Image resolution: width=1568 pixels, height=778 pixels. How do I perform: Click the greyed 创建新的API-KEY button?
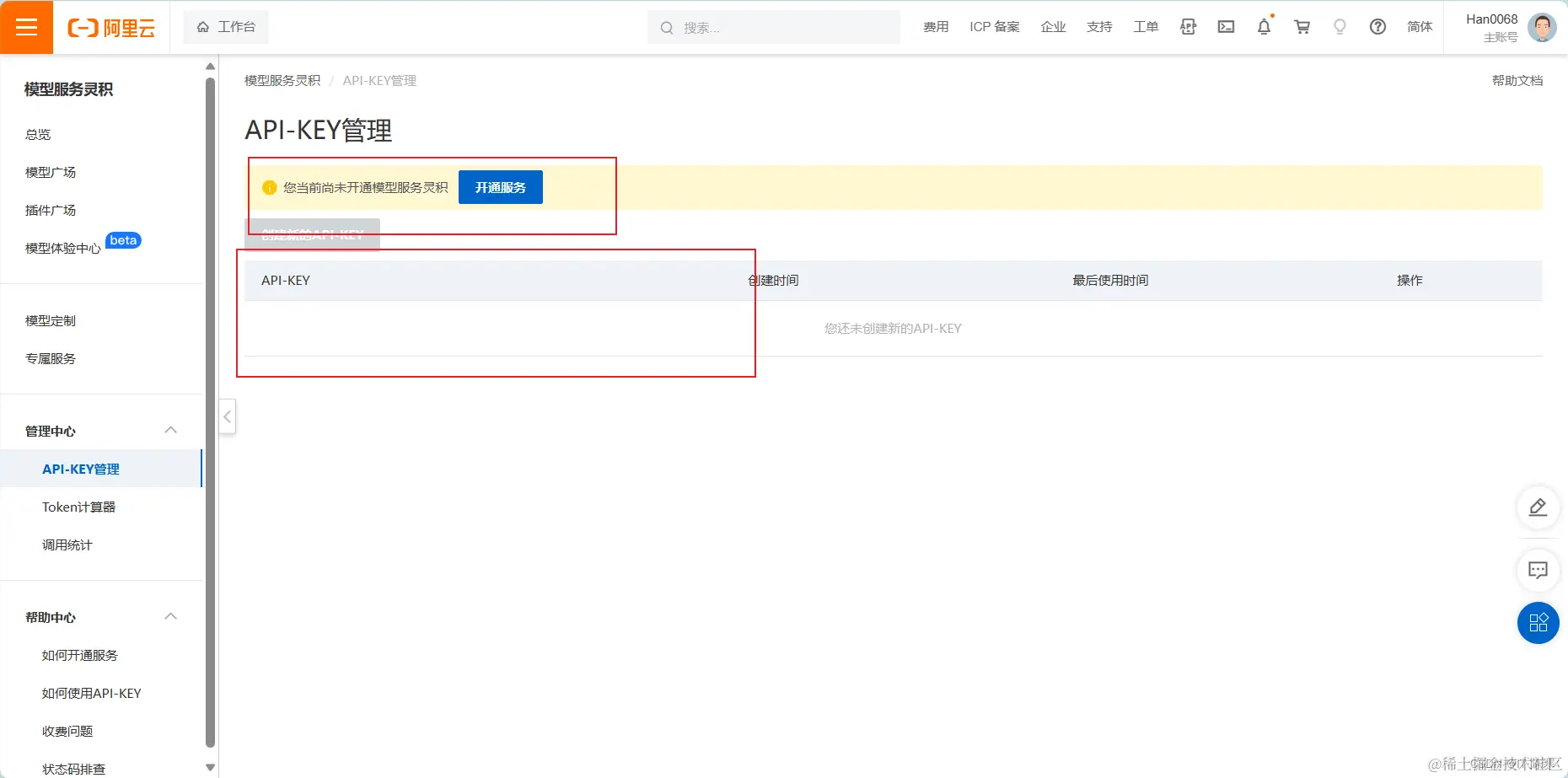click(312, 234)
